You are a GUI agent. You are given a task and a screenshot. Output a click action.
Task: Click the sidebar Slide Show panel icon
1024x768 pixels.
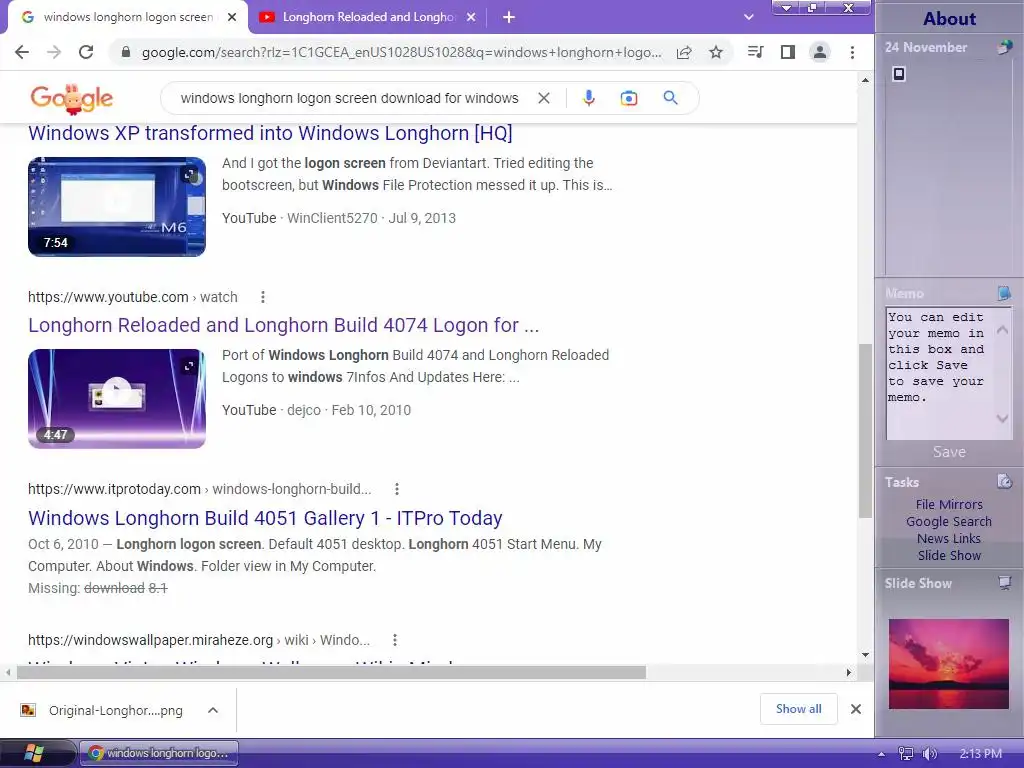tap(1004, 583)
